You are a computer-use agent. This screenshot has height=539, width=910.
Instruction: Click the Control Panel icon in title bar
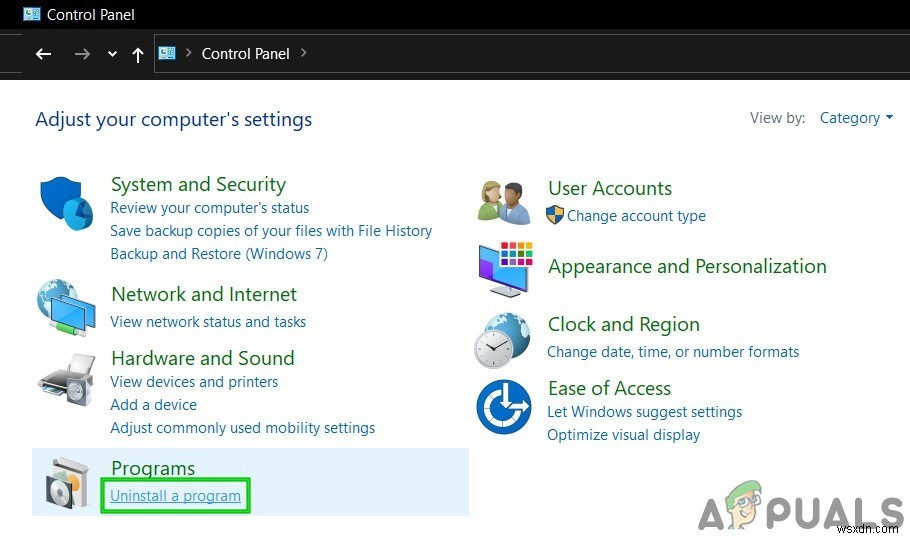pos(31,14)
